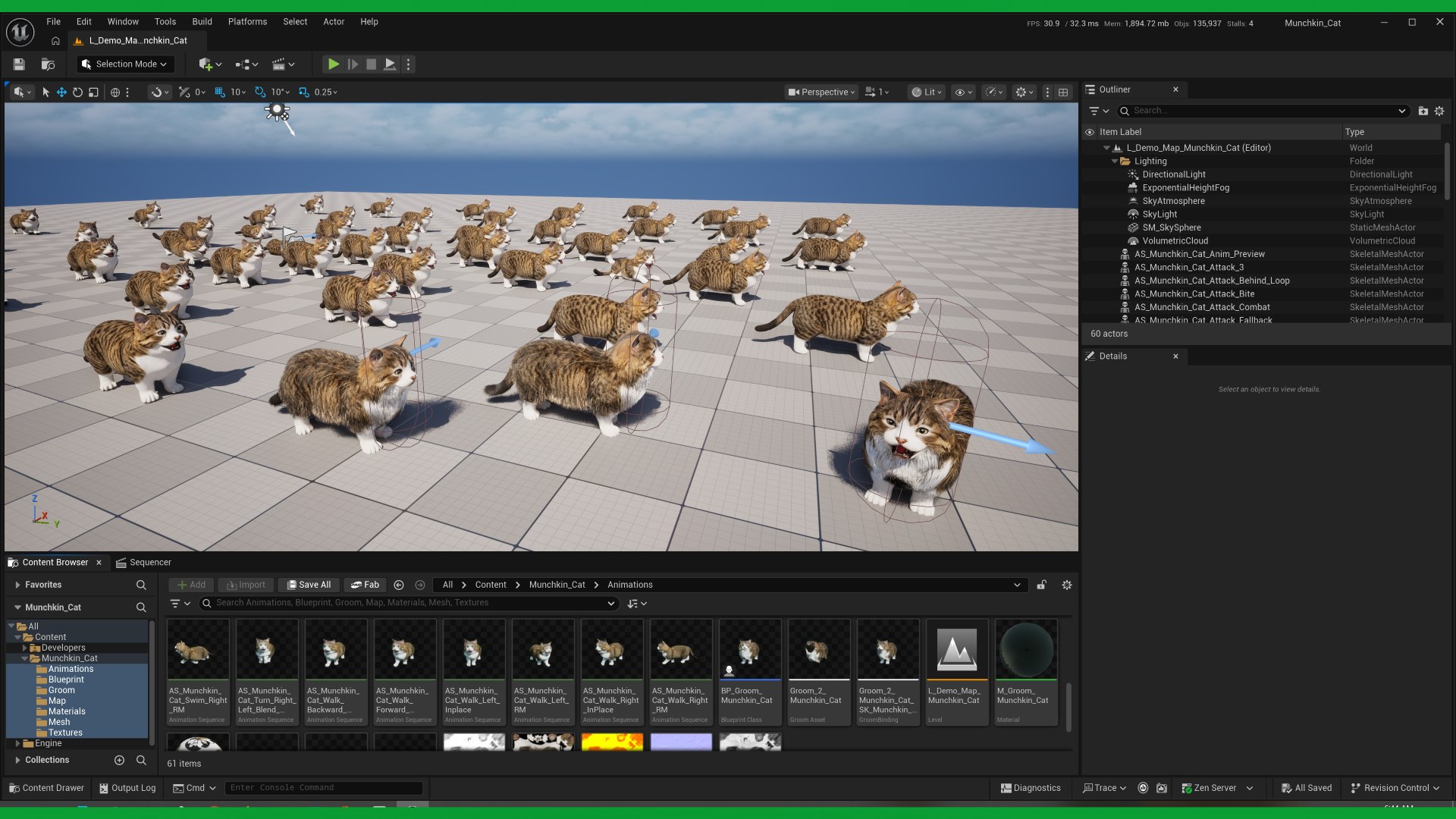Toggle surface snapping icon next to 0

(x=184, y=93)
